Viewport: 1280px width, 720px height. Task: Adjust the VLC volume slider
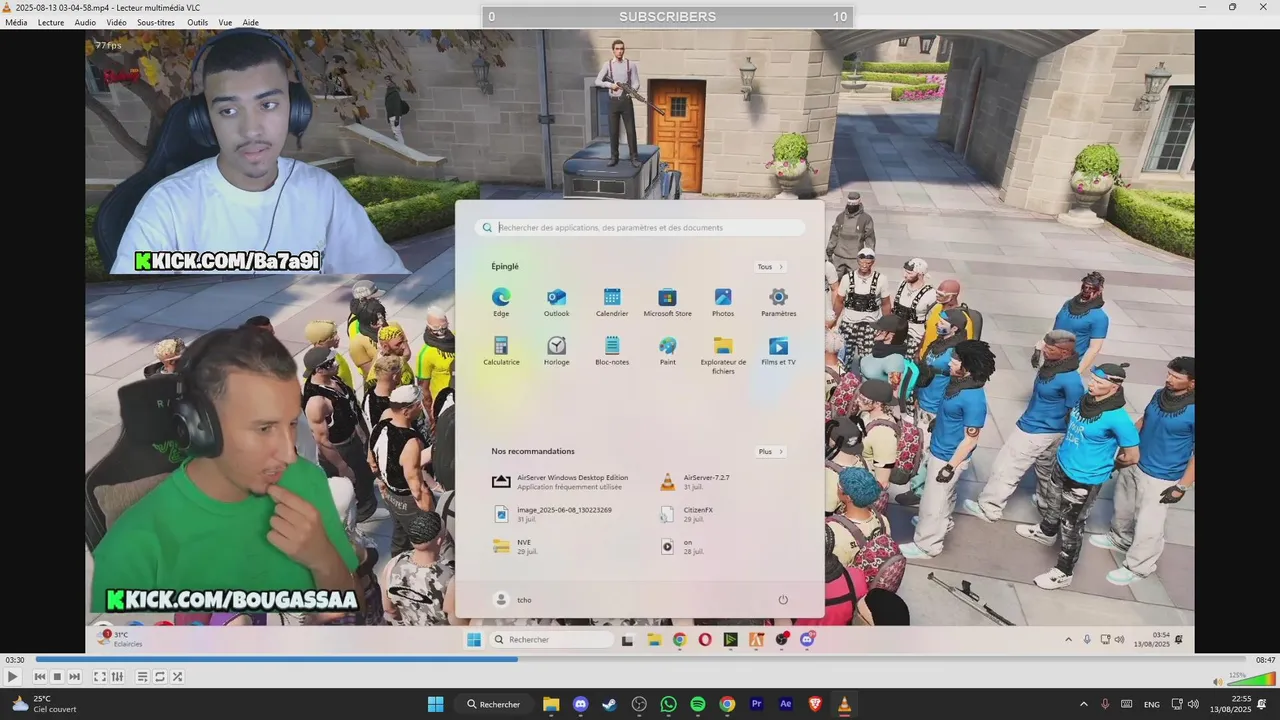1251,680
